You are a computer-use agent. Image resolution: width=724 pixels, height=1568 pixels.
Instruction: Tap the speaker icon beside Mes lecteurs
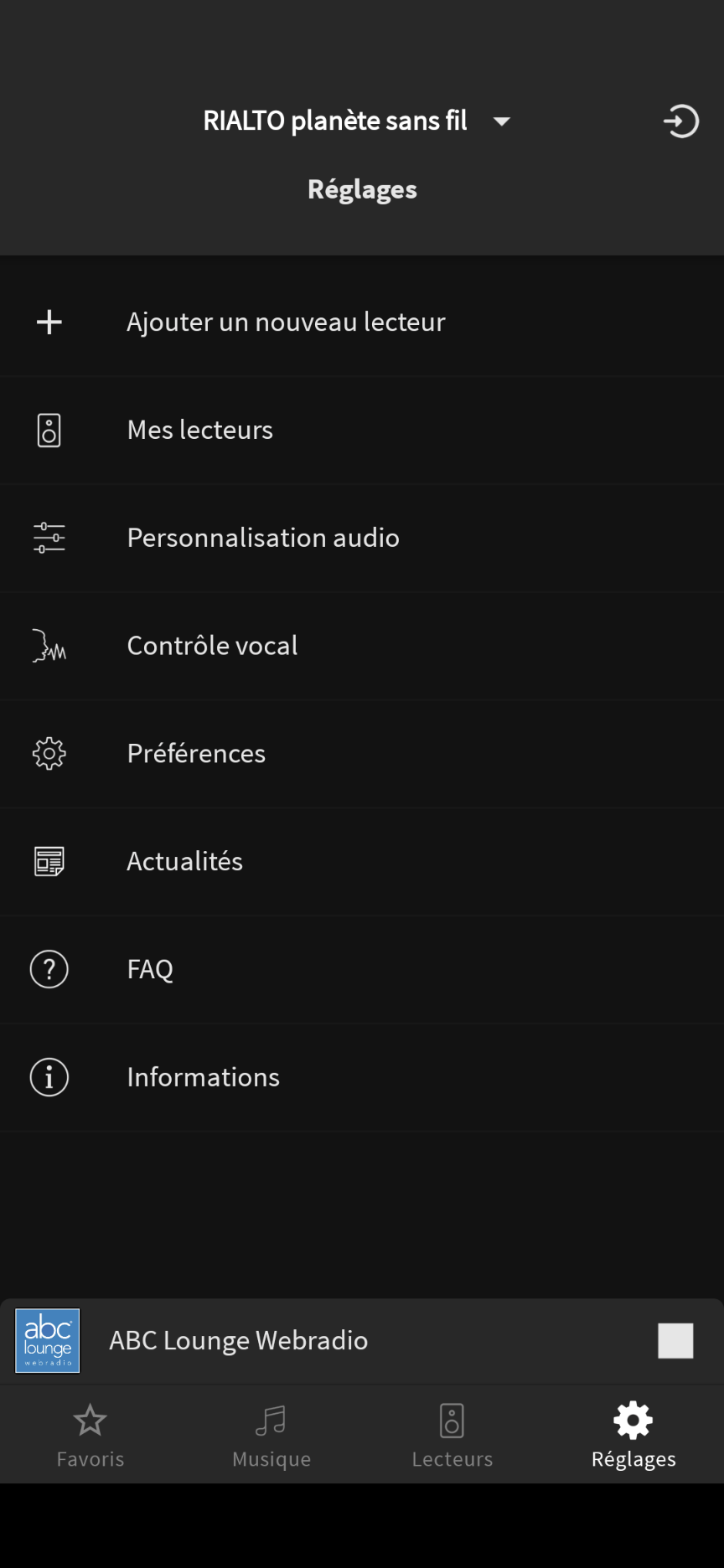pyautogui.click(x=49, y=431)
